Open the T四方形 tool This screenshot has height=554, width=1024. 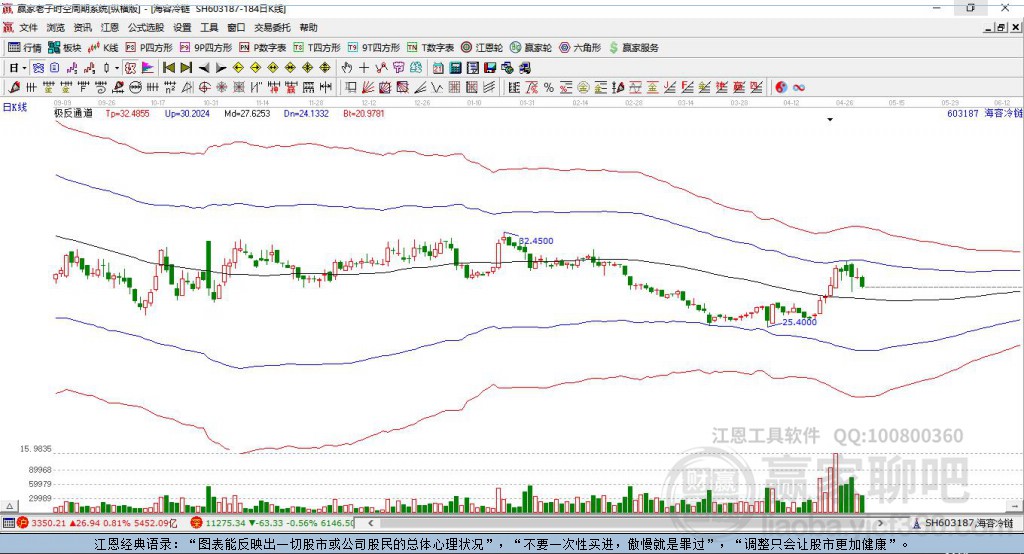coord(317,48)
